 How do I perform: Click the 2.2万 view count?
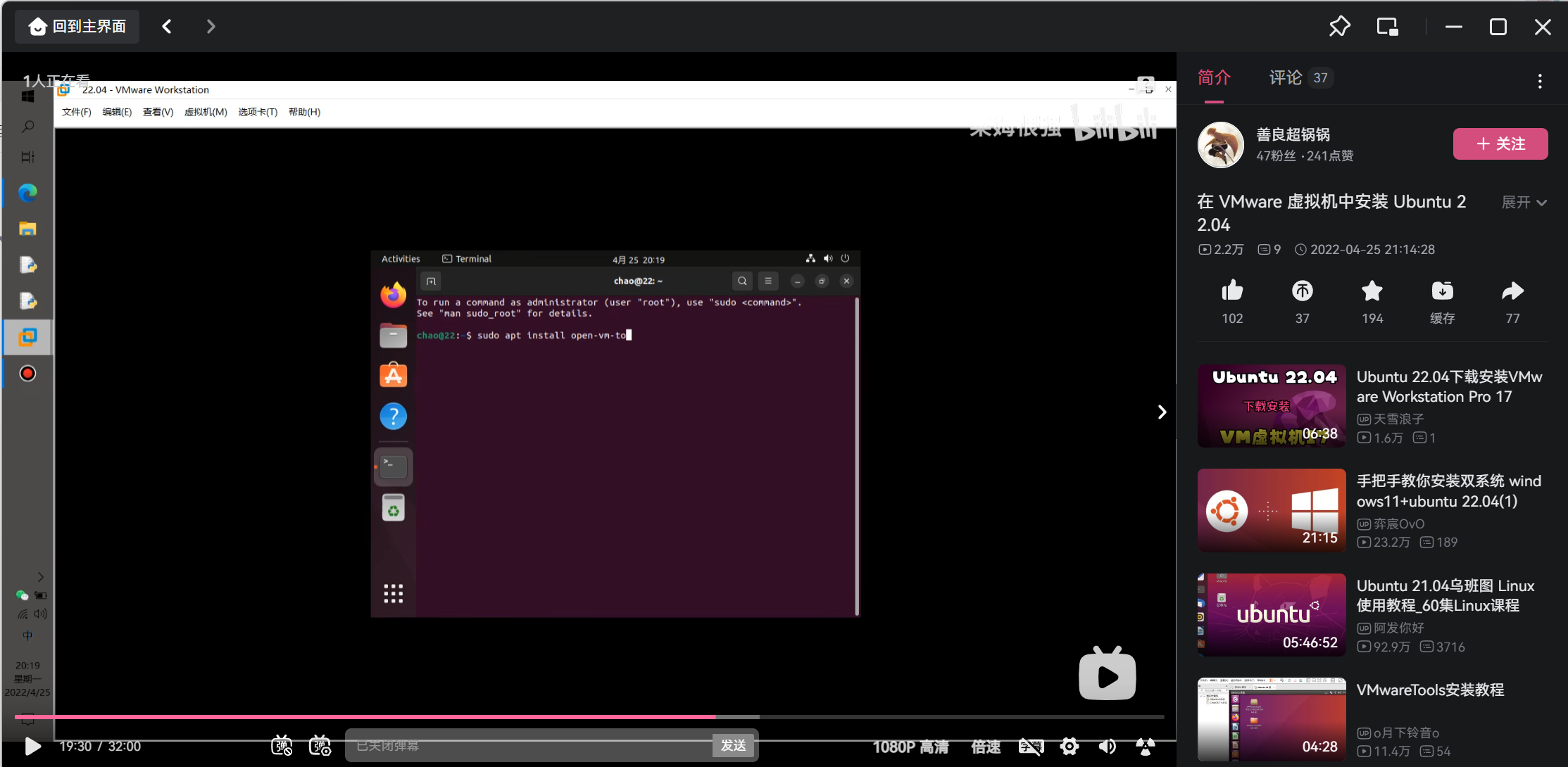(1229, 250)
